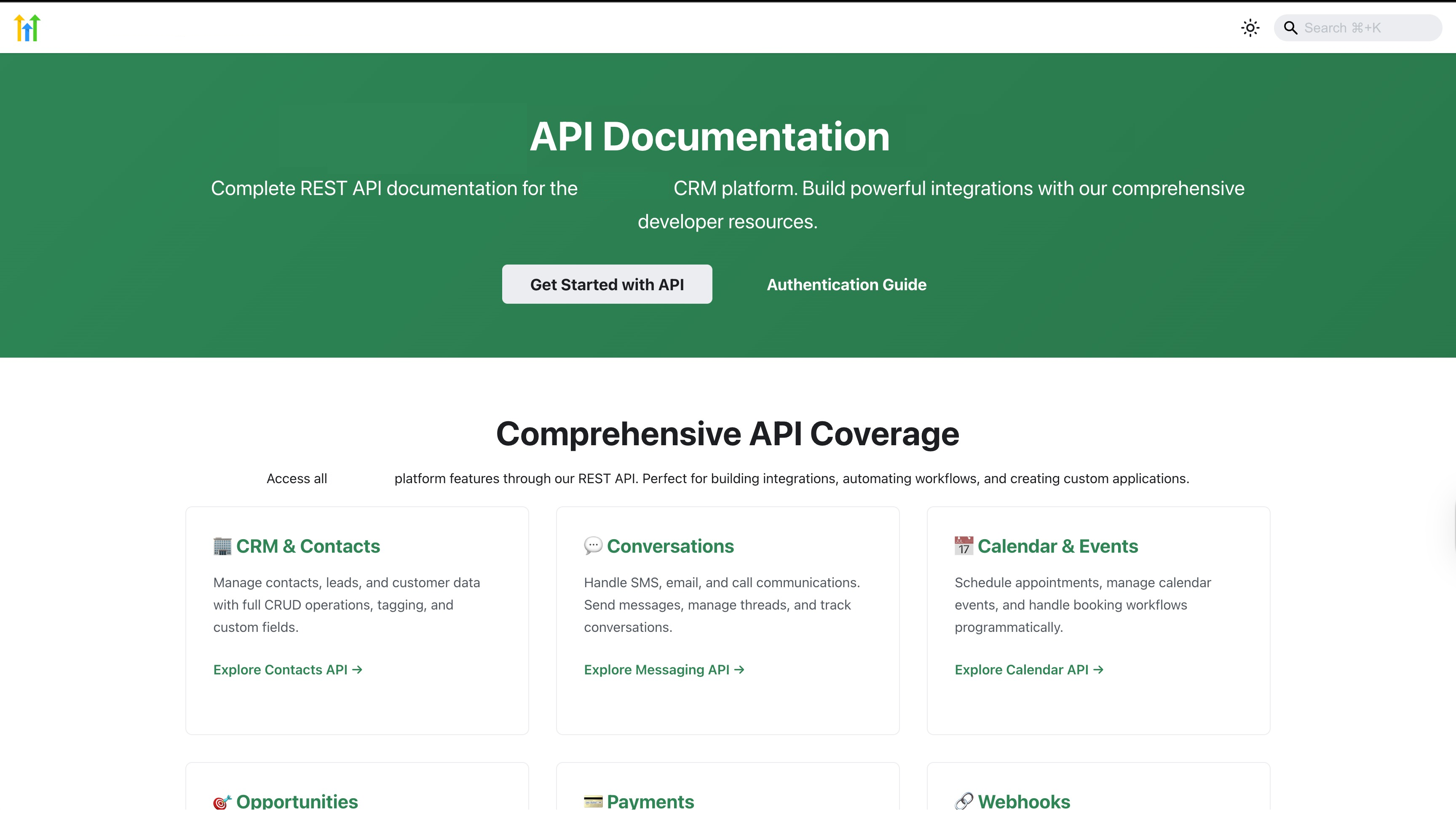Toggle the light/dark theme sun icon
The image size is (1456, 829).
click(x=1250, y=28)
